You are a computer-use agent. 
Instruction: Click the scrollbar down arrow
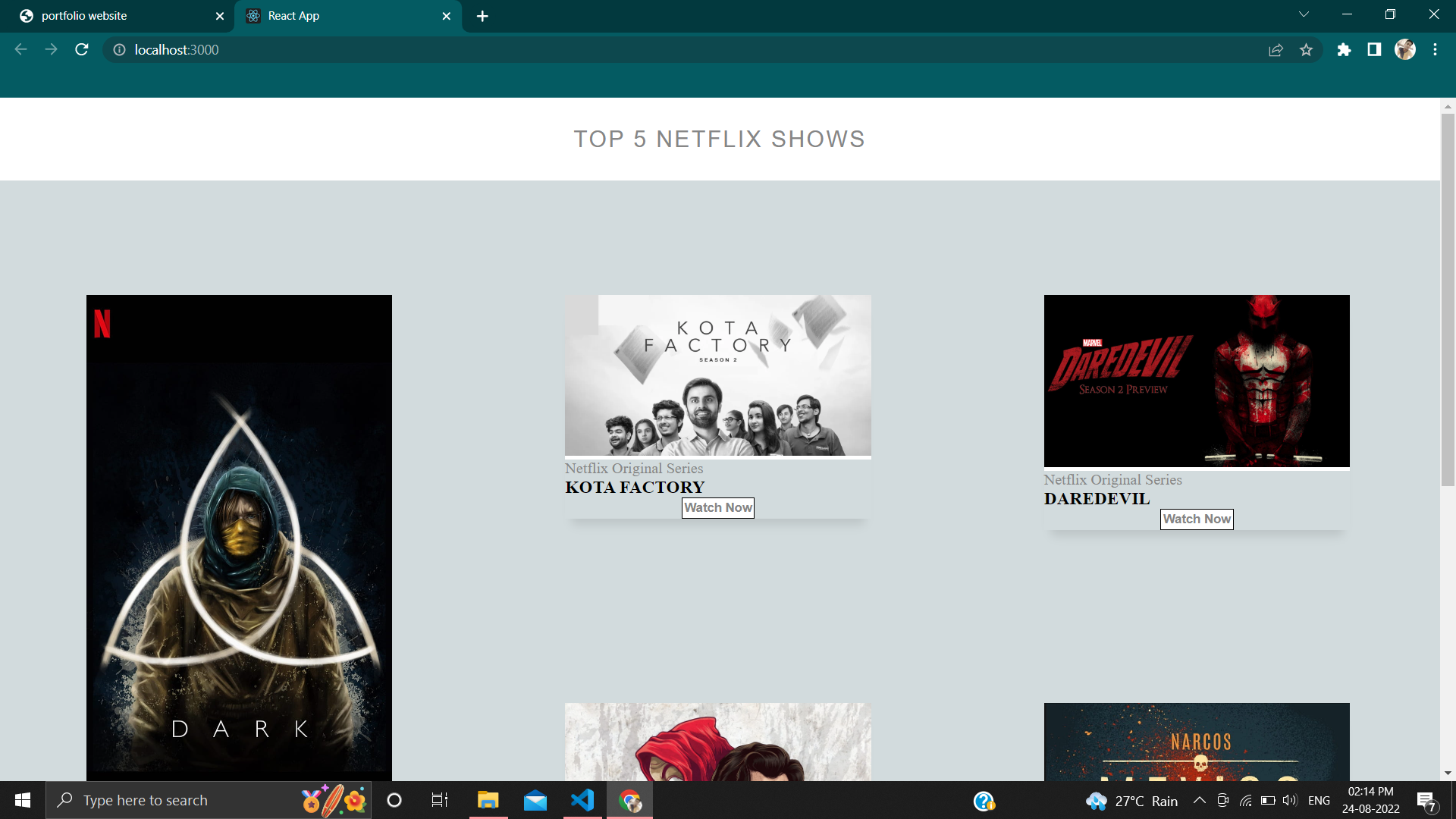(1448, 773)
